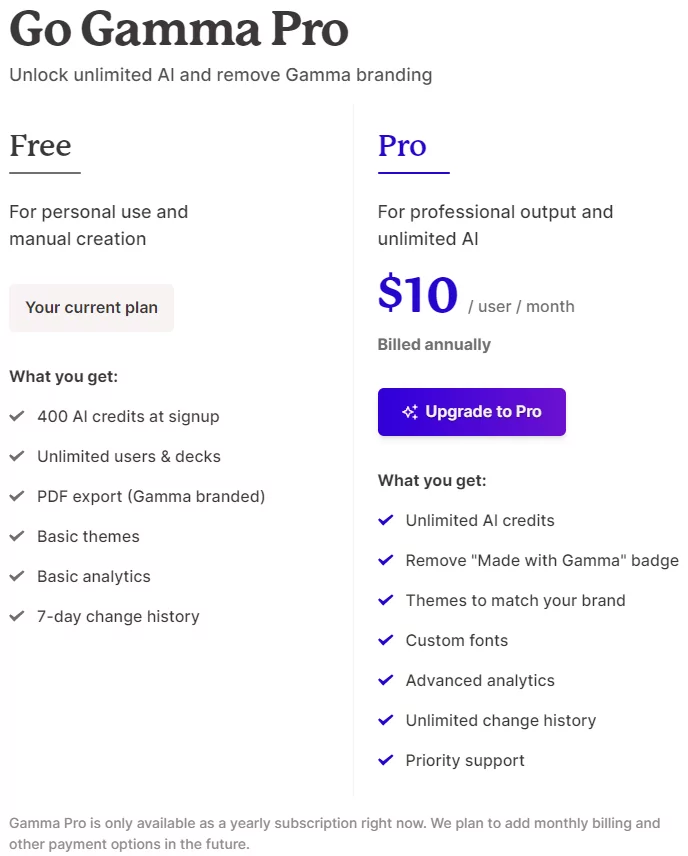Click the Billed annually label
Screen dimensions: 688x856
click(434, 344)
